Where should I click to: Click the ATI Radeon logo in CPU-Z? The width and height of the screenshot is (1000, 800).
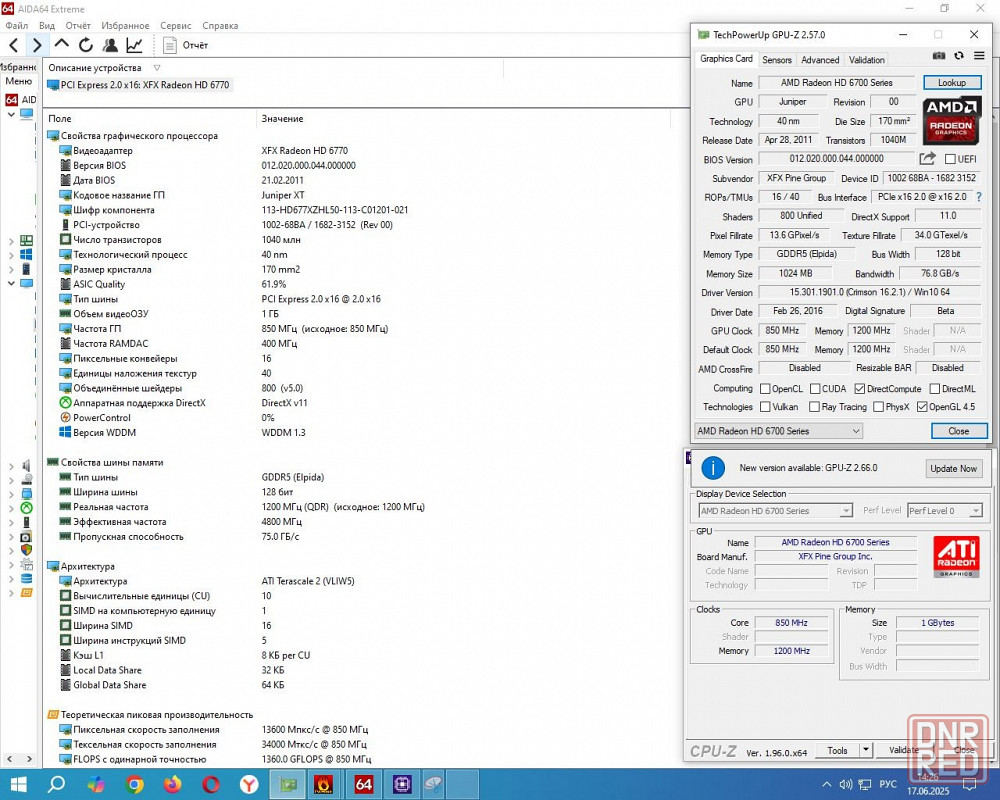(956, 556)
